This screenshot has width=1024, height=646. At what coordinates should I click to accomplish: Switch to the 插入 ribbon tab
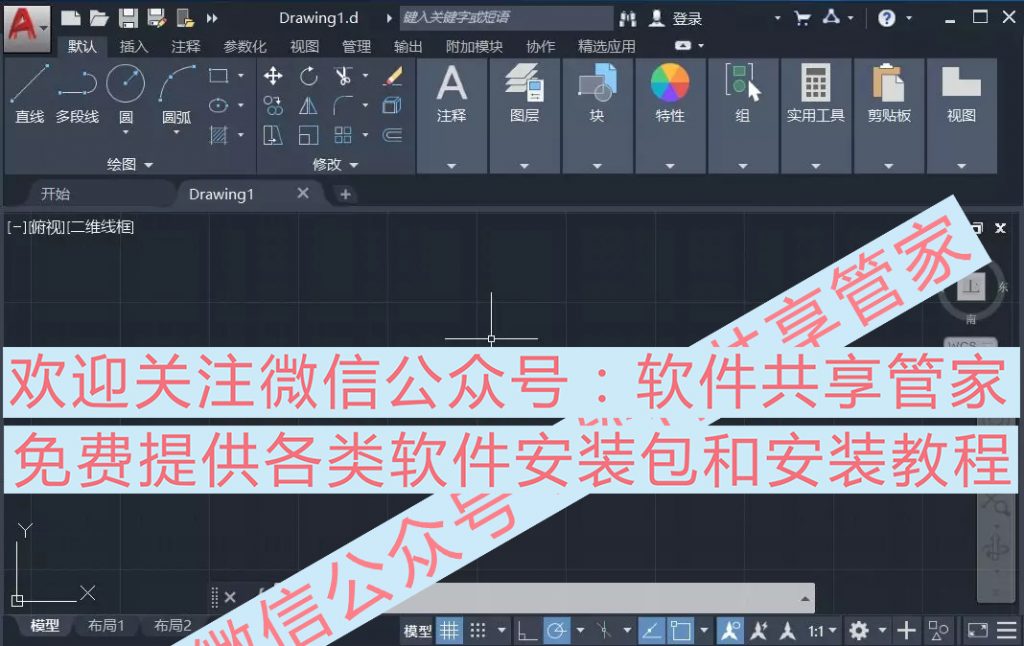click(x=133, y=46)
